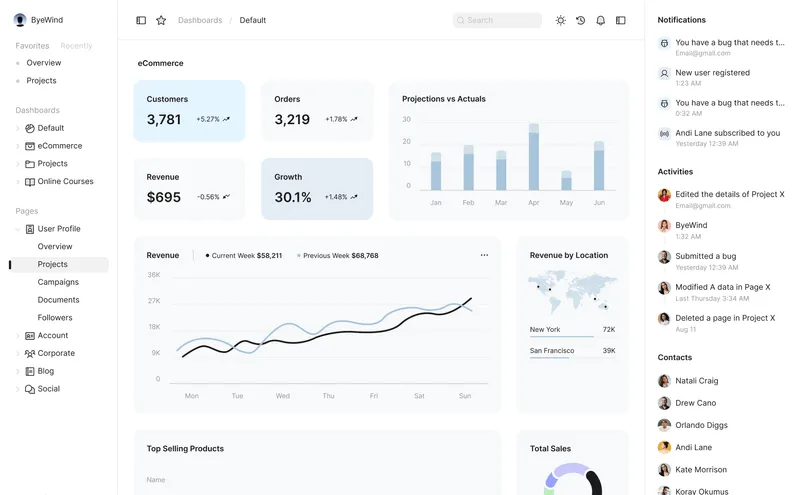Select Campaigns under User Profile
Image resolution: width=800 pixels, height=495 pixels.
[x=58, y=282]
